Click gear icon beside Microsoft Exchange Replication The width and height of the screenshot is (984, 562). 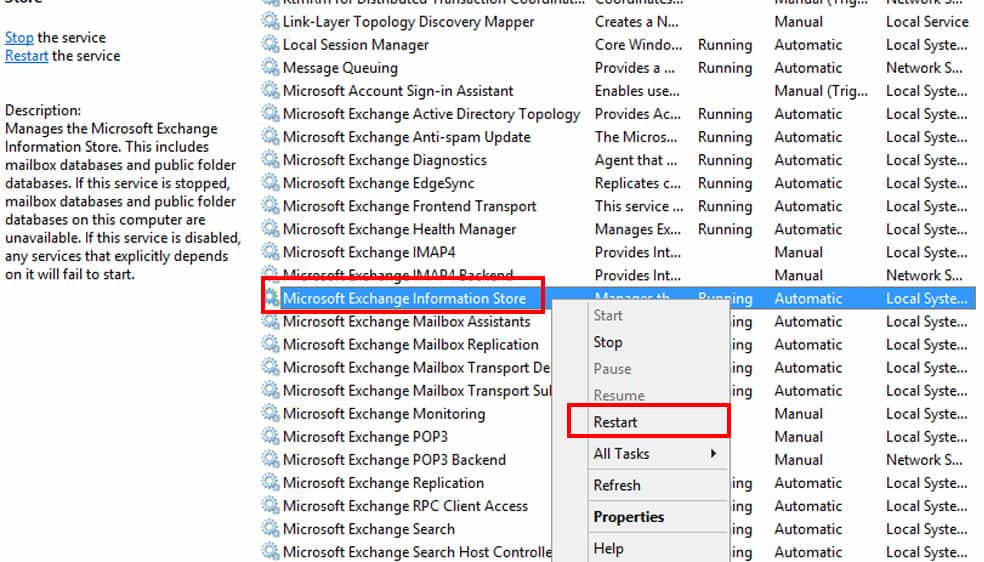(x=270, y=483)
